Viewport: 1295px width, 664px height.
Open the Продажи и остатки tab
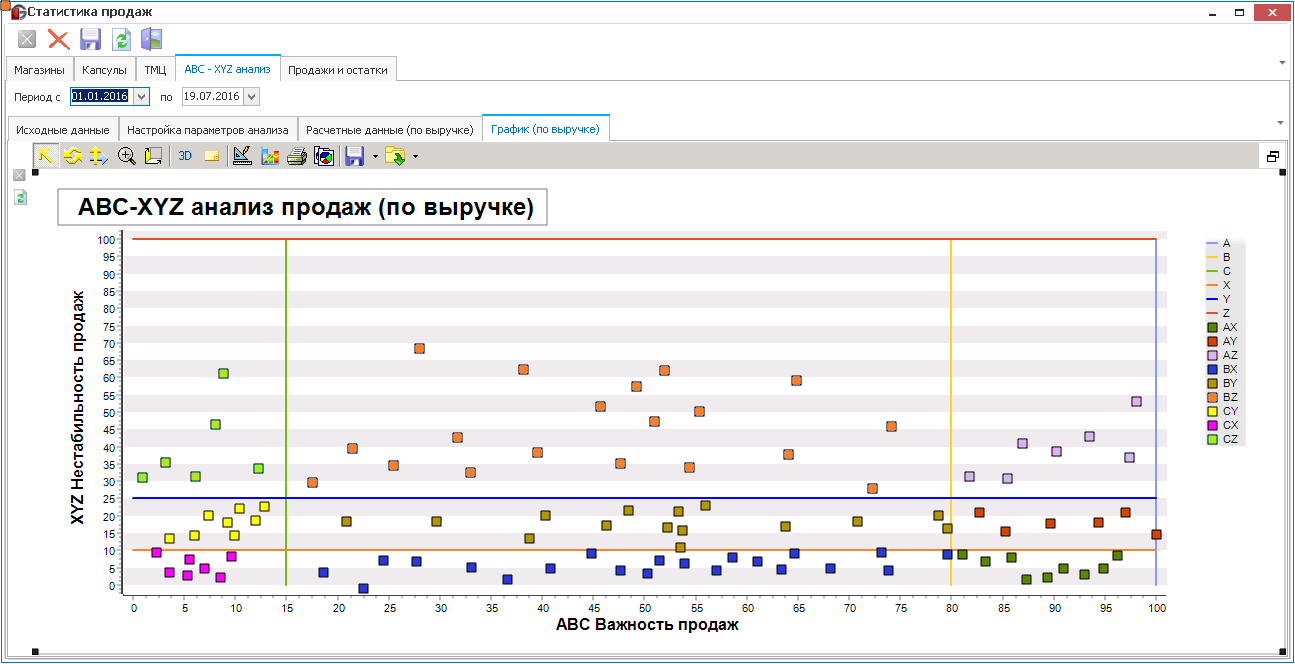[338, 70]
